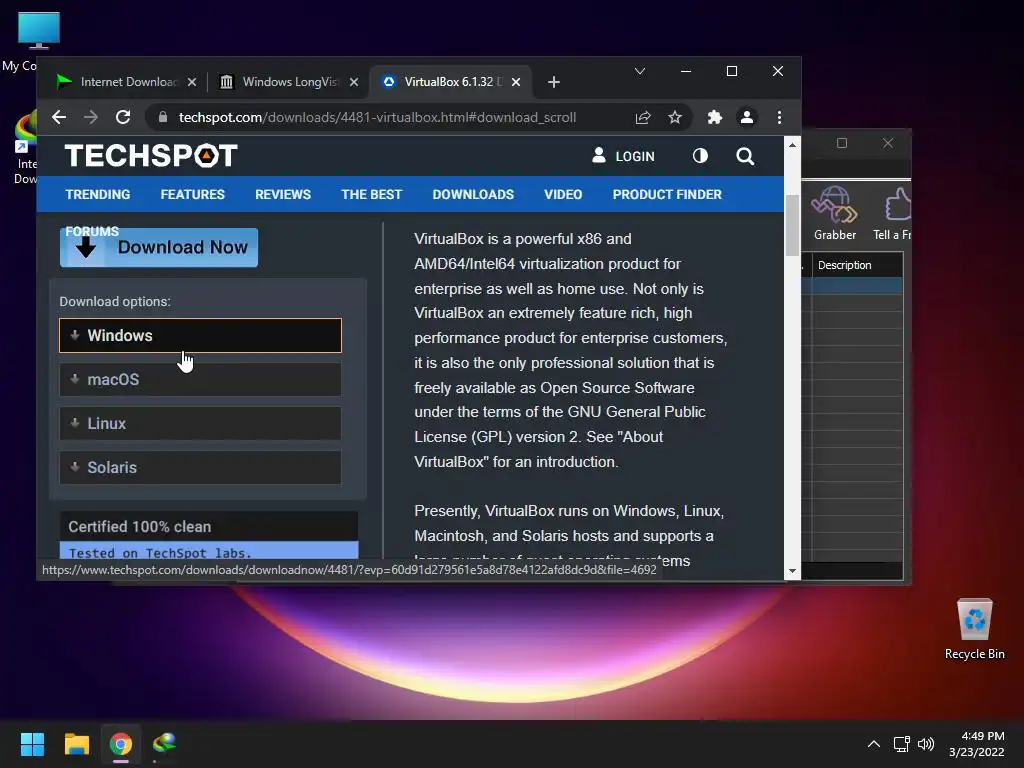
Task: Open the PRODUCT FINDER menu
Action: click(x=667, y=195)
